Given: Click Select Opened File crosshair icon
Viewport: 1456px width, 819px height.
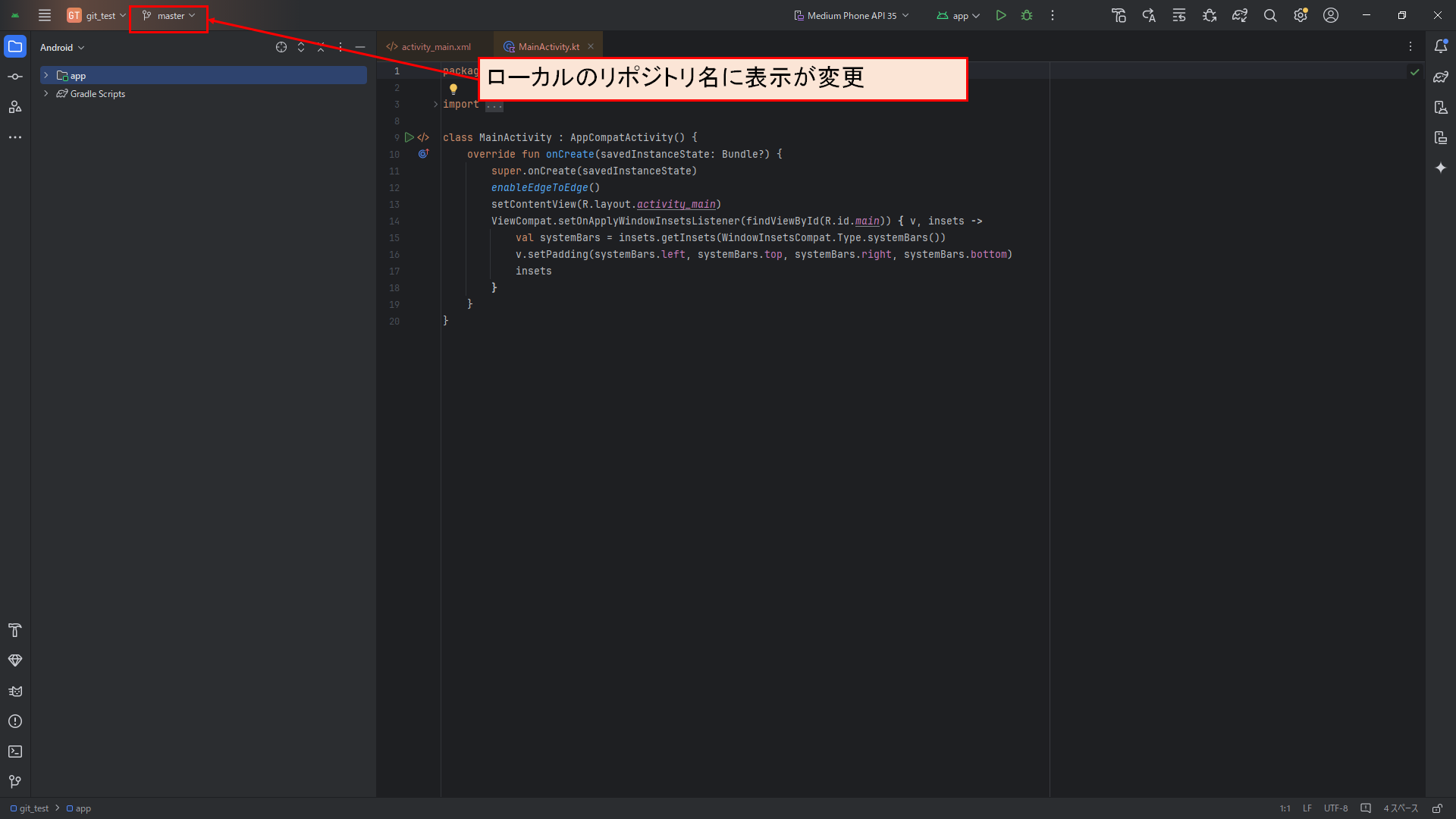Looking at the screenshot, I should tap(281, 47).
